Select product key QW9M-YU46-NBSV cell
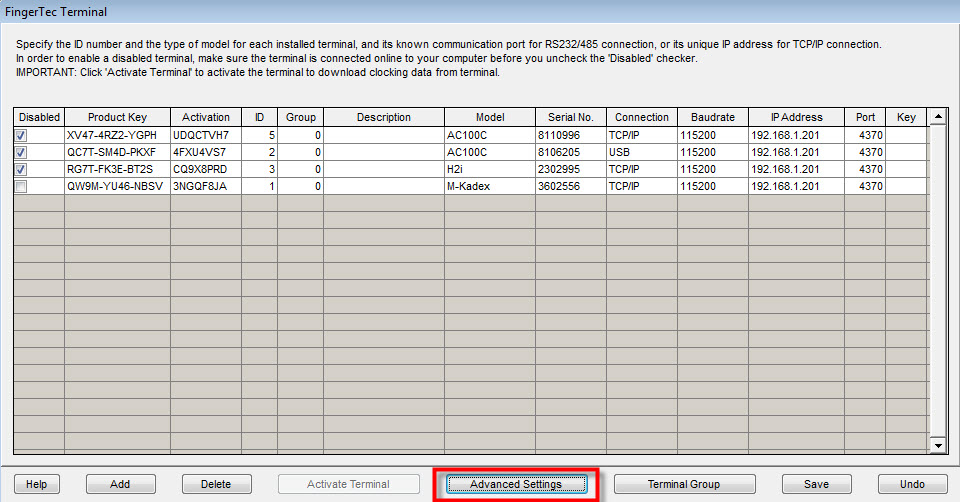The width and height of the screenshot is (960, 502). coord(117,187)
